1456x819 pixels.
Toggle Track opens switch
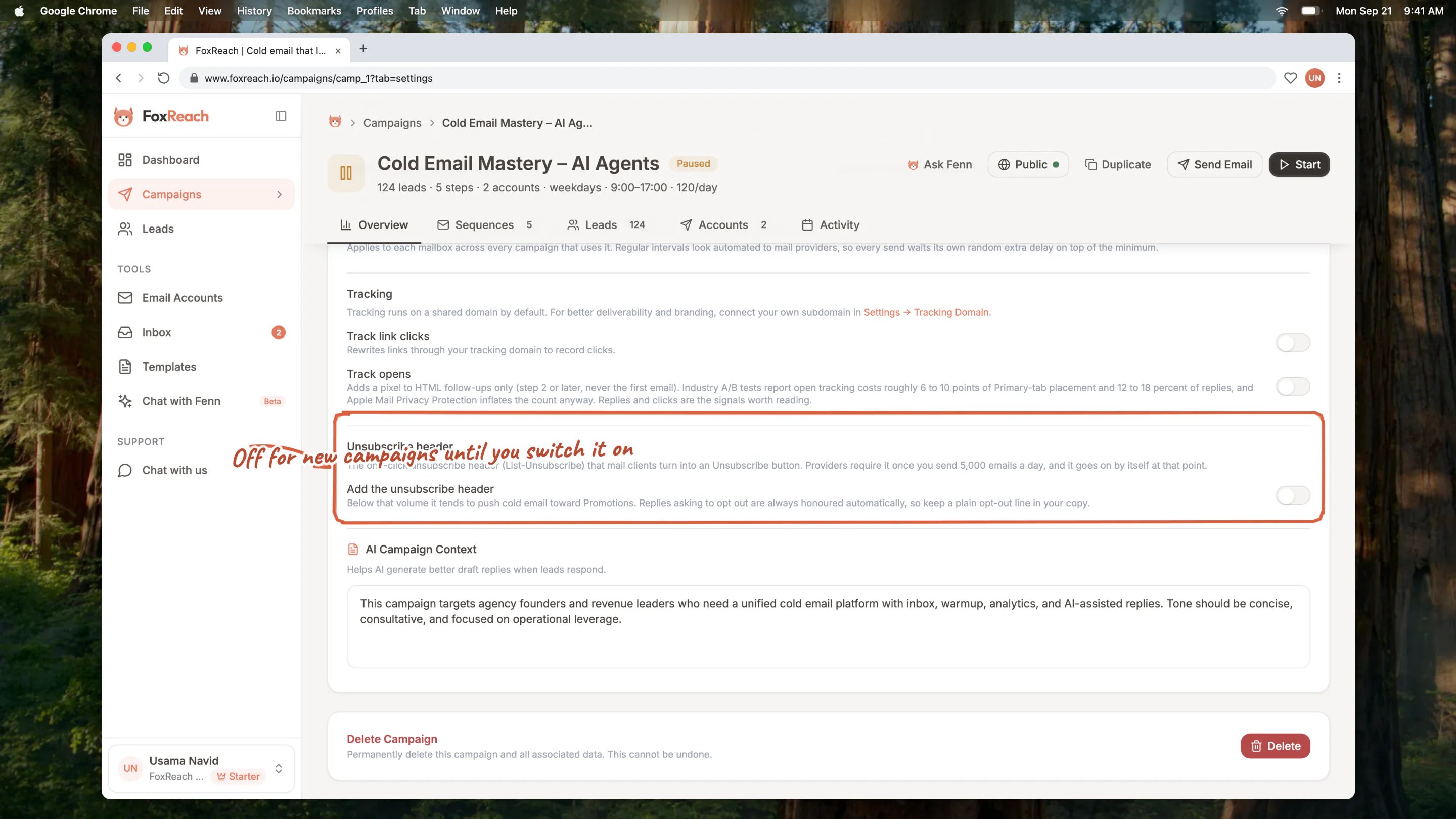[1293, 387]
